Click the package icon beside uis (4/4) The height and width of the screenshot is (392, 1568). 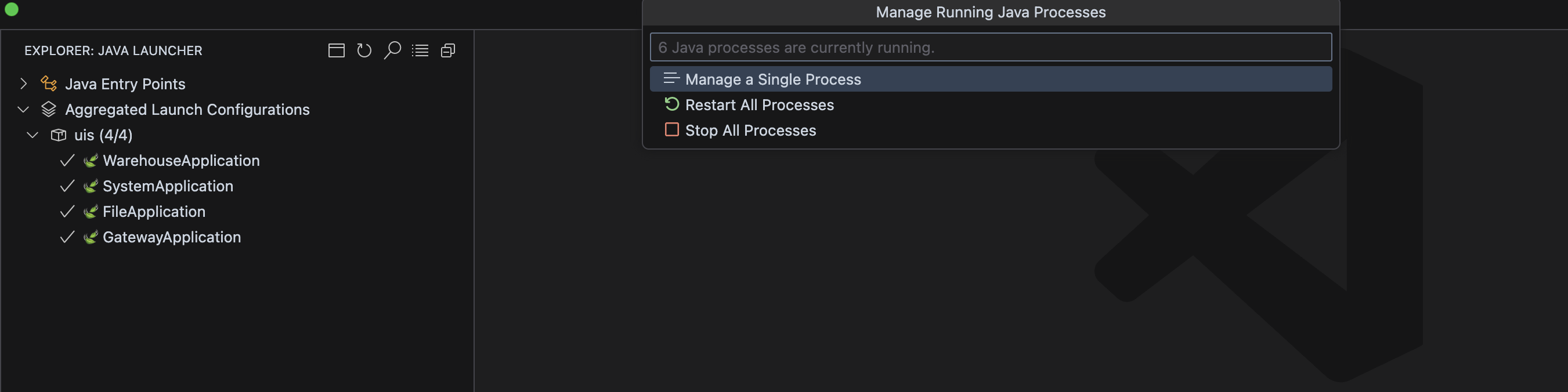point(59,135)
